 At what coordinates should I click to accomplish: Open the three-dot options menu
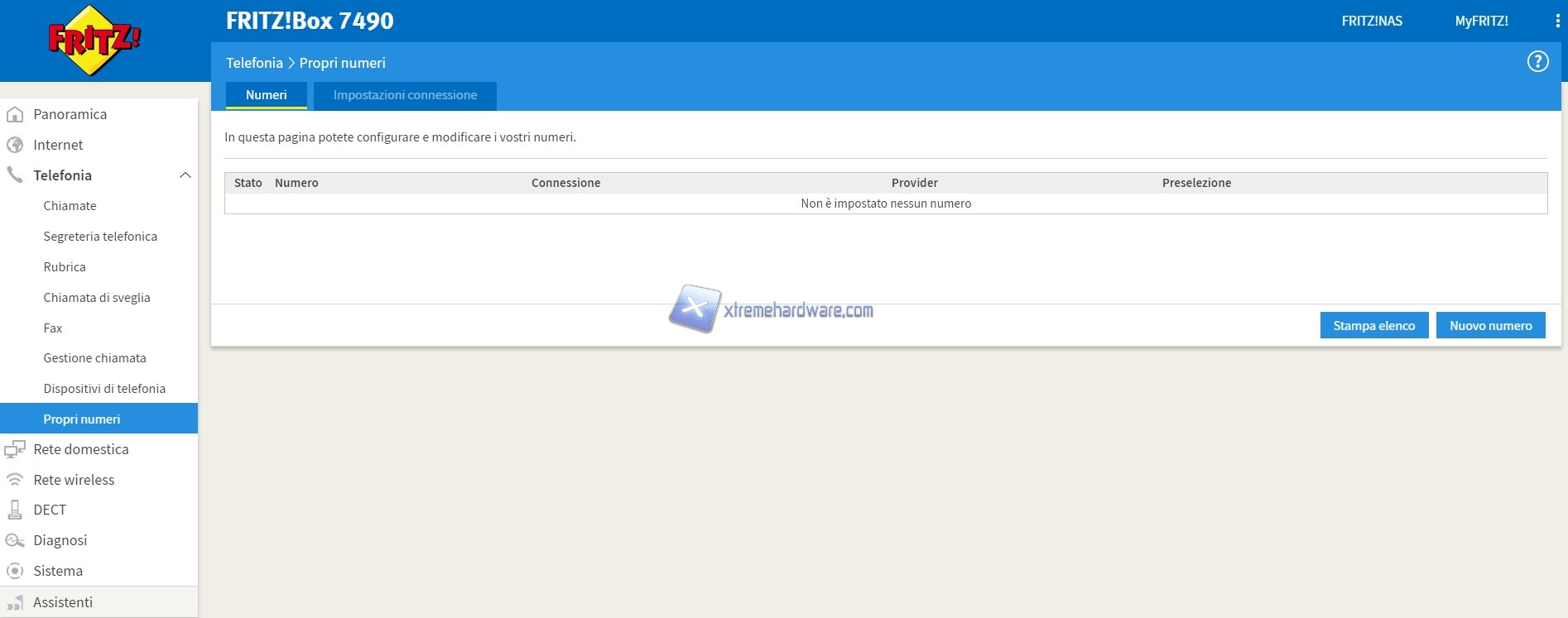coord(1557,22)
